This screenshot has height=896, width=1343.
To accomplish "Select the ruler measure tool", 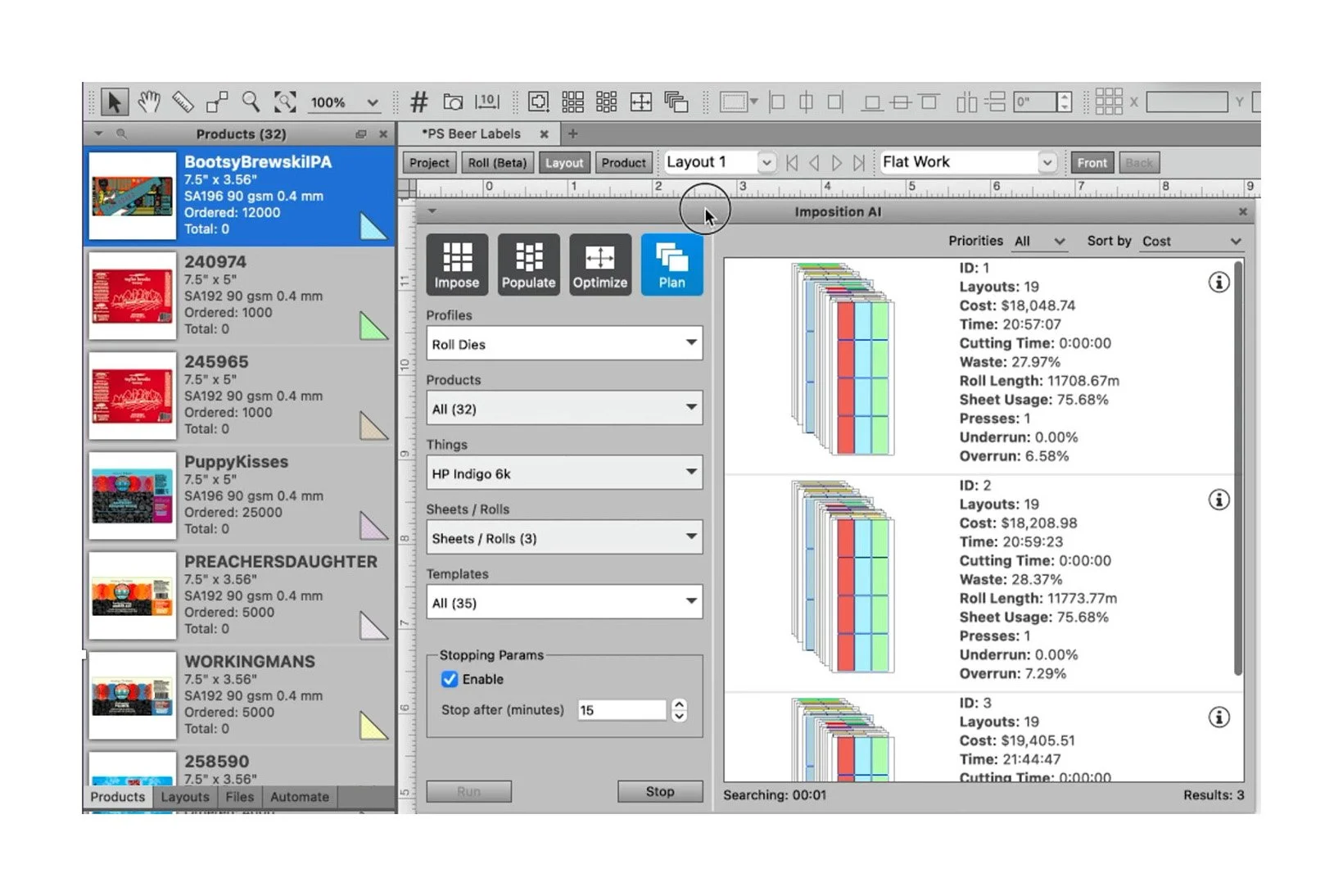I will (x=183, y=102).
